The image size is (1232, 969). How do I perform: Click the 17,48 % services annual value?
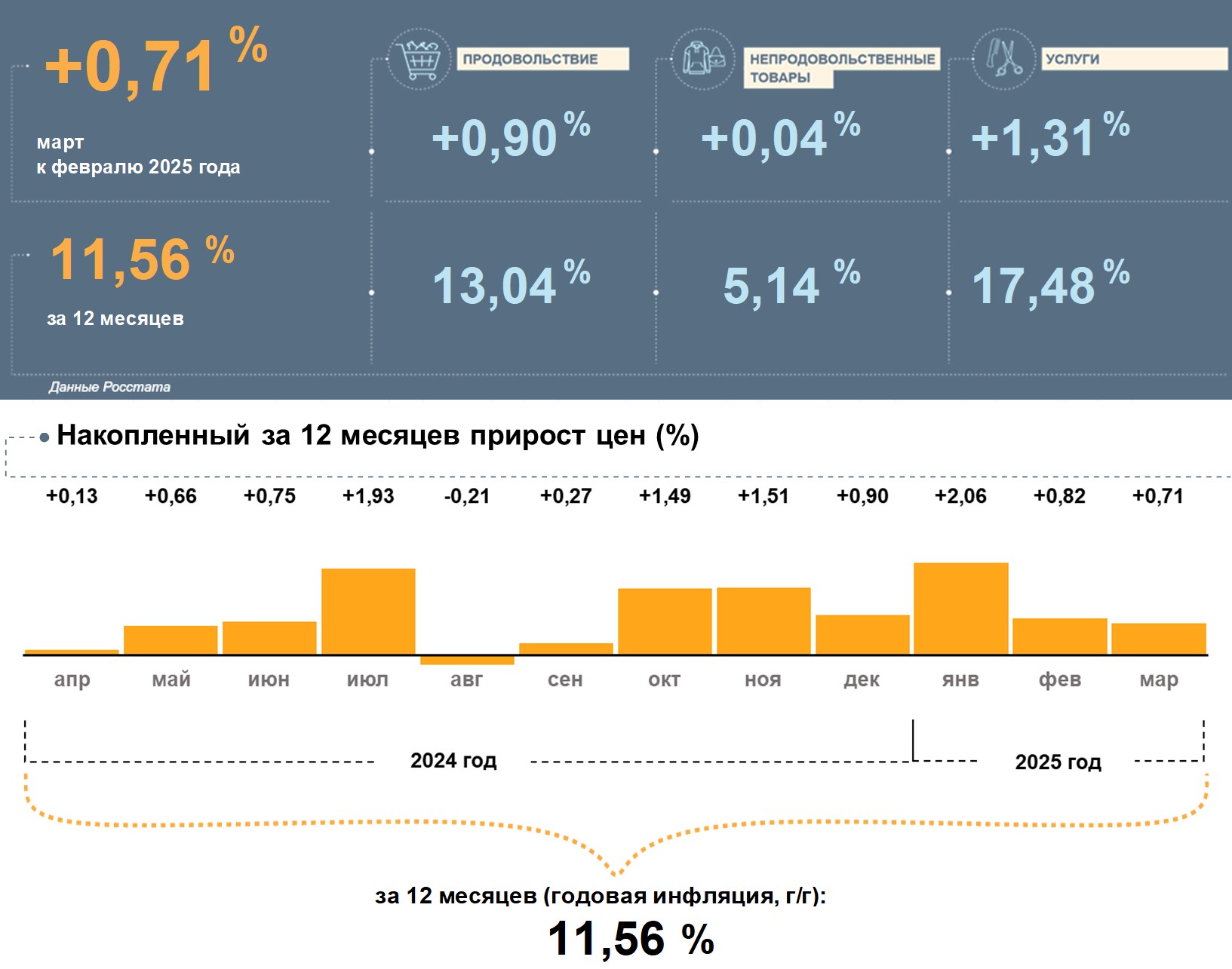(x=1050, y=284)
